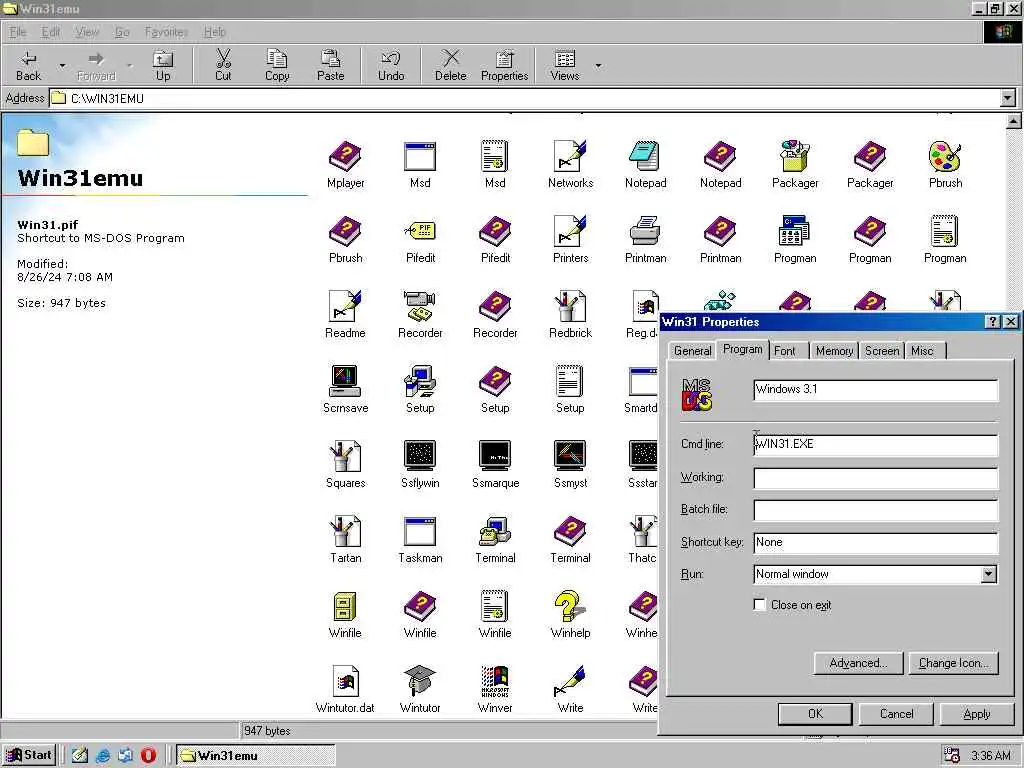Open the Run window mode dropdown
Viewport: 1024px width, 768px height.
click(x=989, y=574)
